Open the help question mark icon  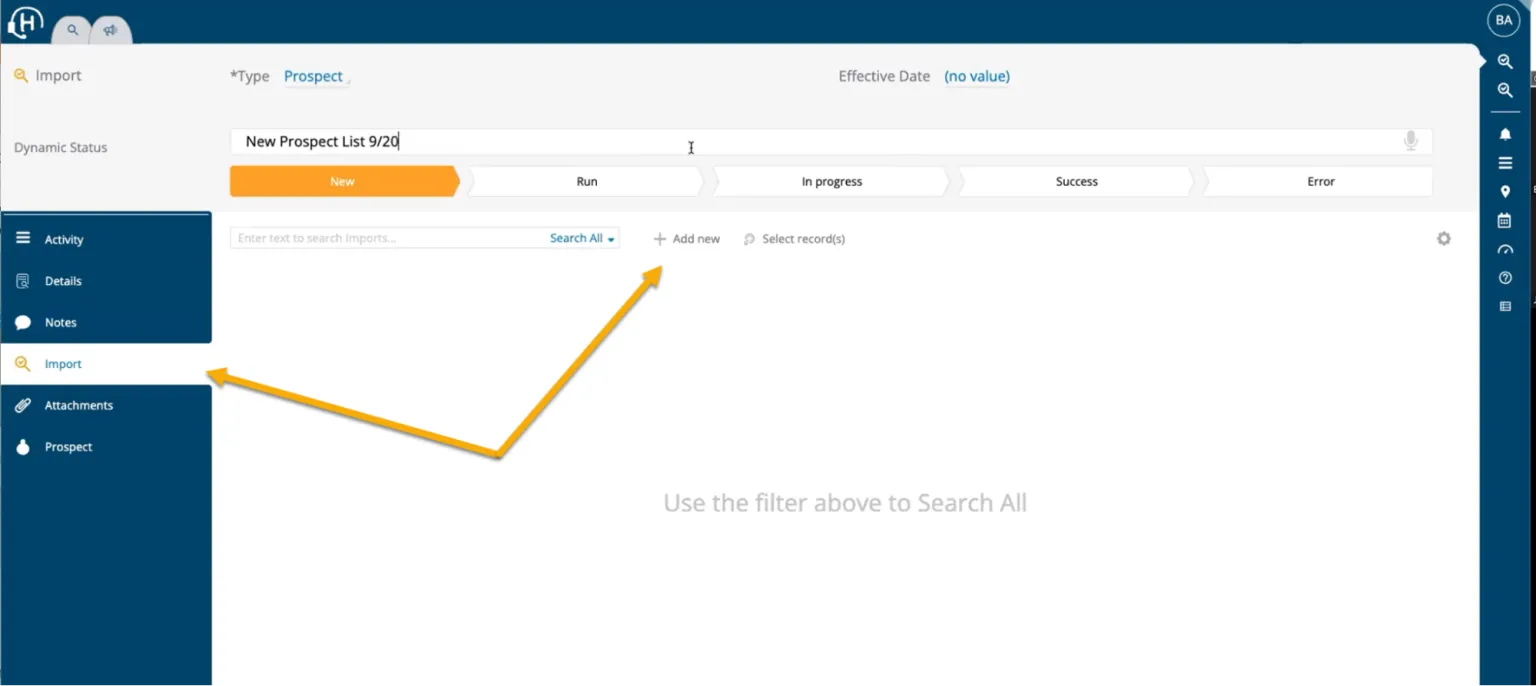[x=1505, y=278]
